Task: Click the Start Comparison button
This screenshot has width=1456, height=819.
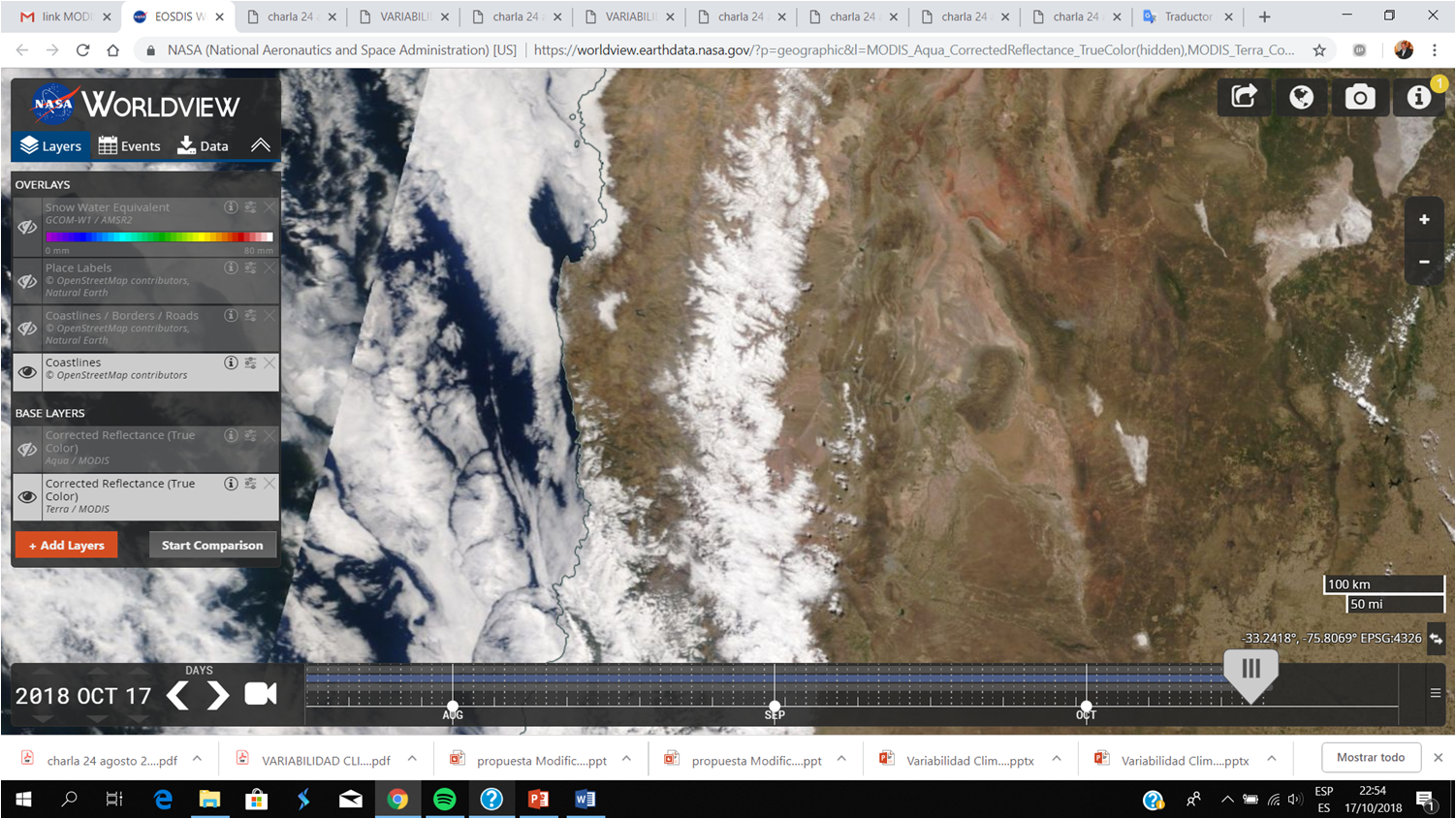Action: coord(212,545)
